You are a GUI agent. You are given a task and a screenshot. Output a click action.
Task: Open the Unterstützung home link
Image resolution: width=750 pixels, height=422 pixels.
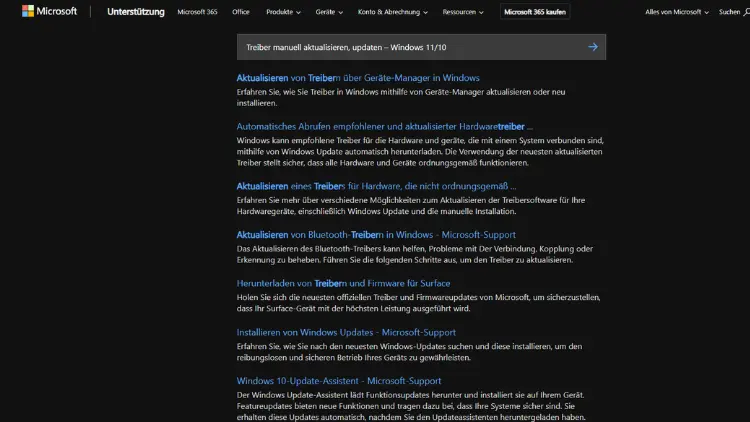136,12
